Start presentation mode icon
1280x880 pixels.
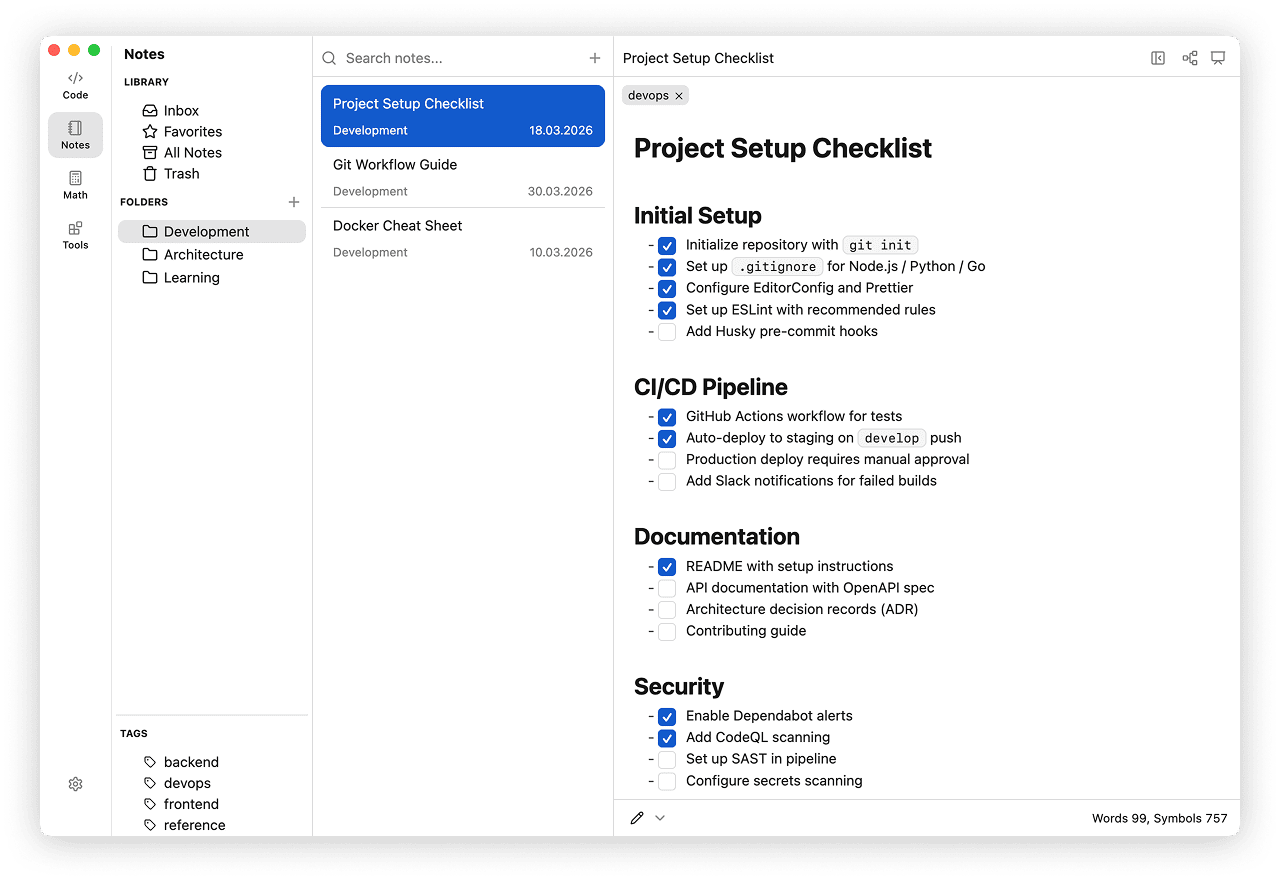click(x=1218, y=58)
